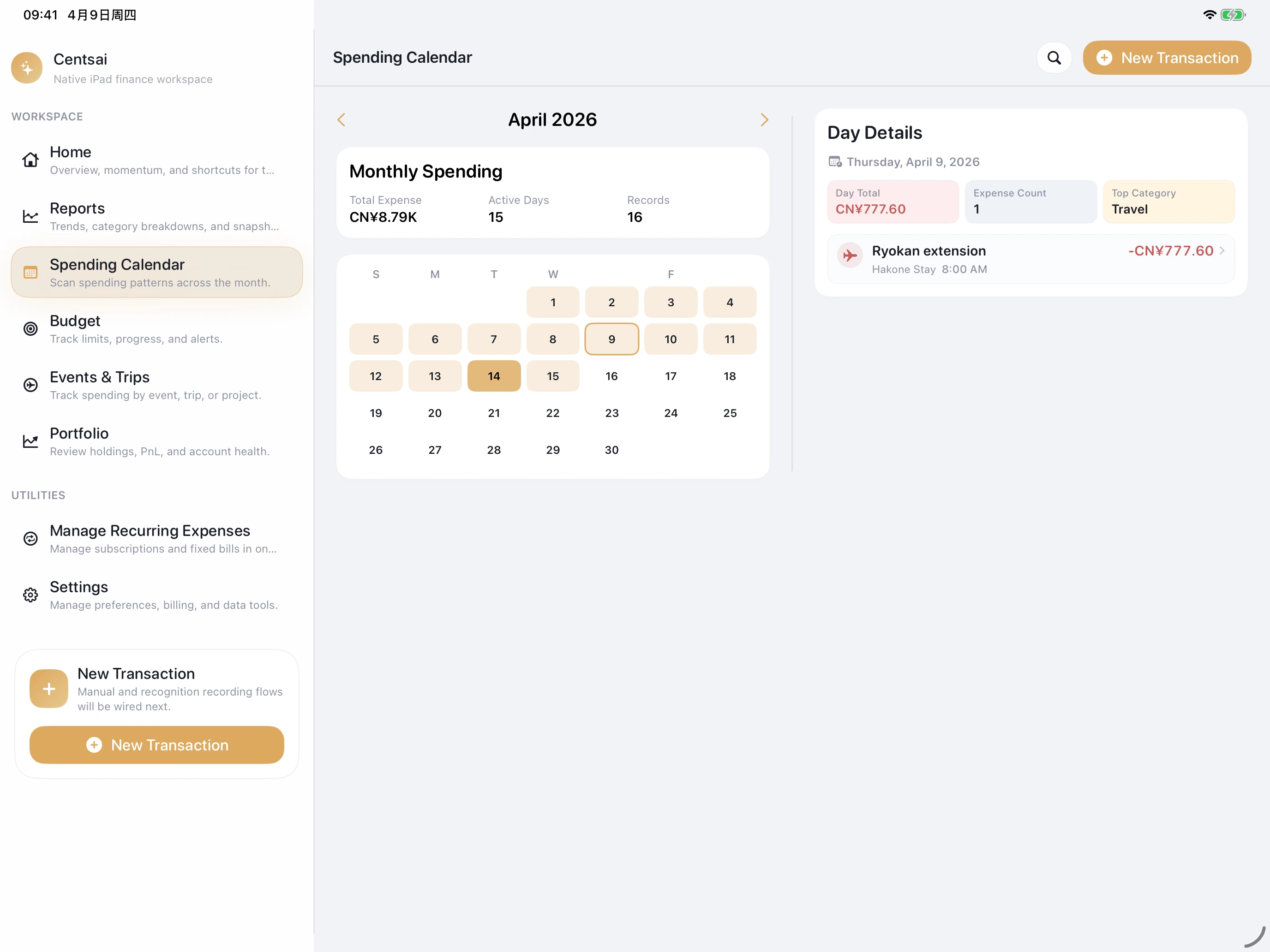Select highlighted day 14 in calendar
Image resolution: width=1270 pixels, height=952 pixels.
coord(494,376)
